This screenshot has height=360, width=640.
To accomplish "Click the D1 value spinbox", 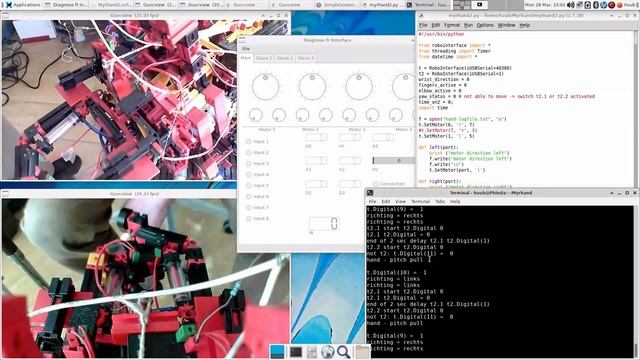I will coord(316,184).
